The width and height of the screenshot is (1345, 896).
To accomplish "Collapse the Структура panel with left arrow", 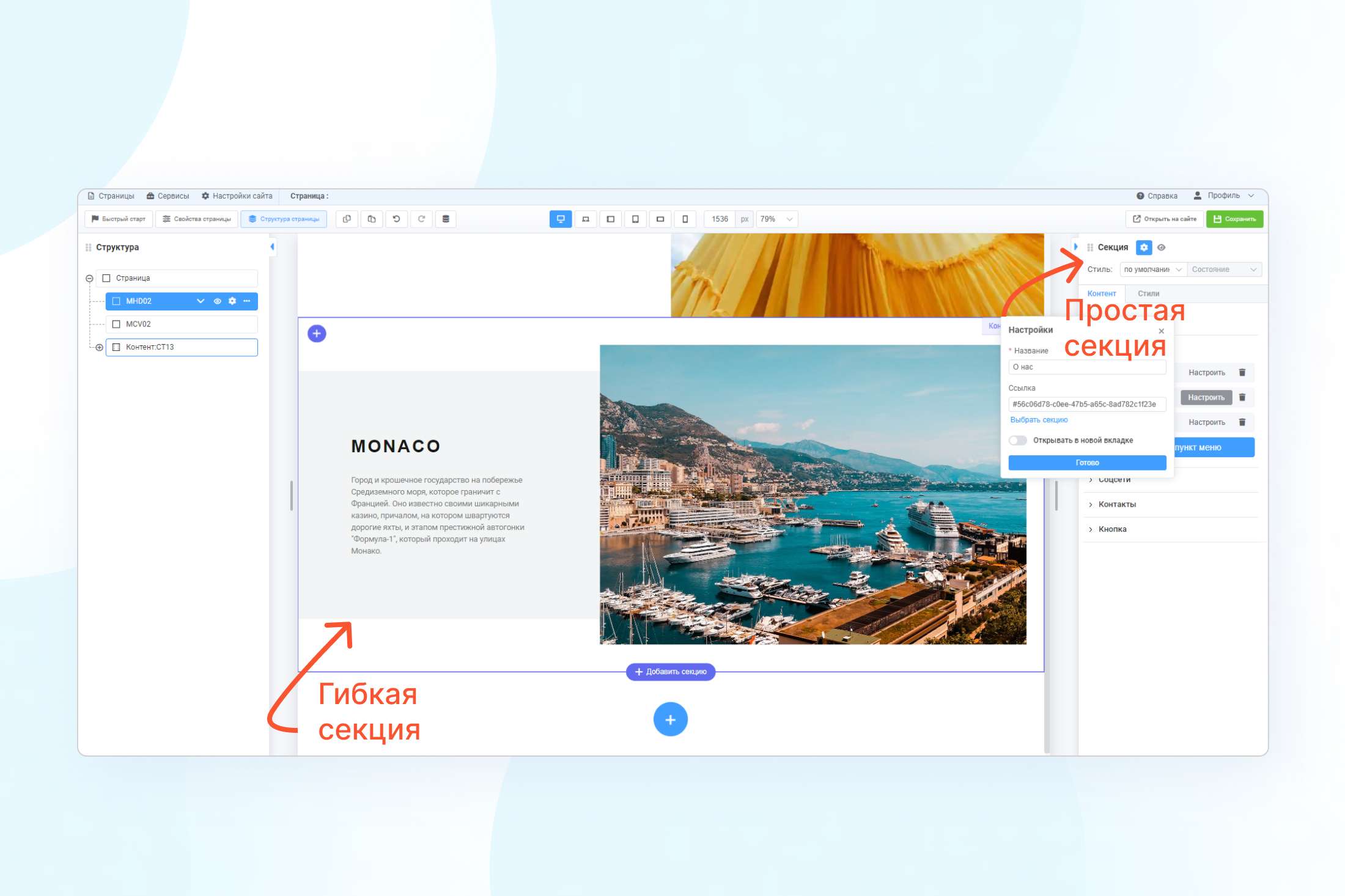I will [x=272, y=247].
